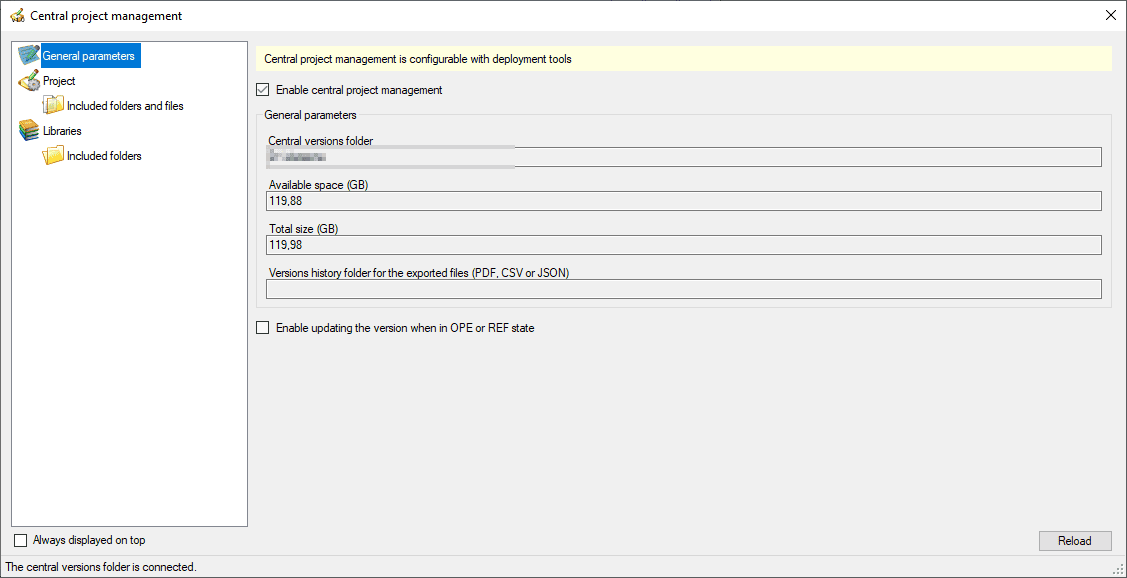Click the Central project management title icon
Image resolution: width=1127 pixels, height=578 pixels.
click(x=17, y=15)
